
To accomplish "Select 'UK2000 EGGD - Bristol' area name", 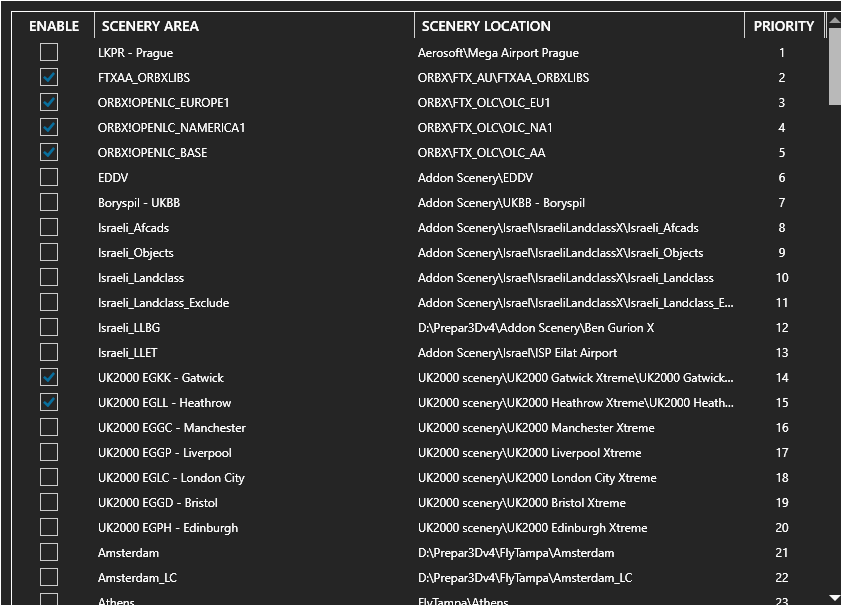I will tap(158, 503).
